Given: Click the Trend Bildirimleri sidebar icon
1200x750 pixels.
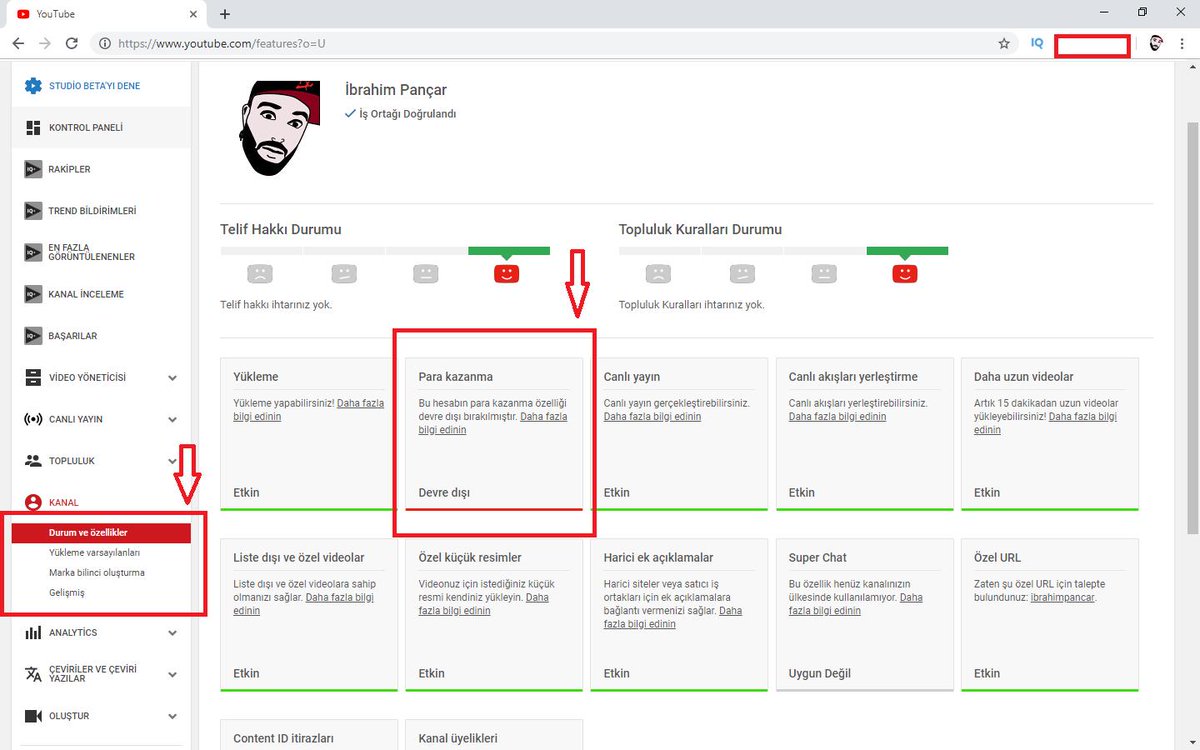Looking at the screenshot, I should 33,211.
